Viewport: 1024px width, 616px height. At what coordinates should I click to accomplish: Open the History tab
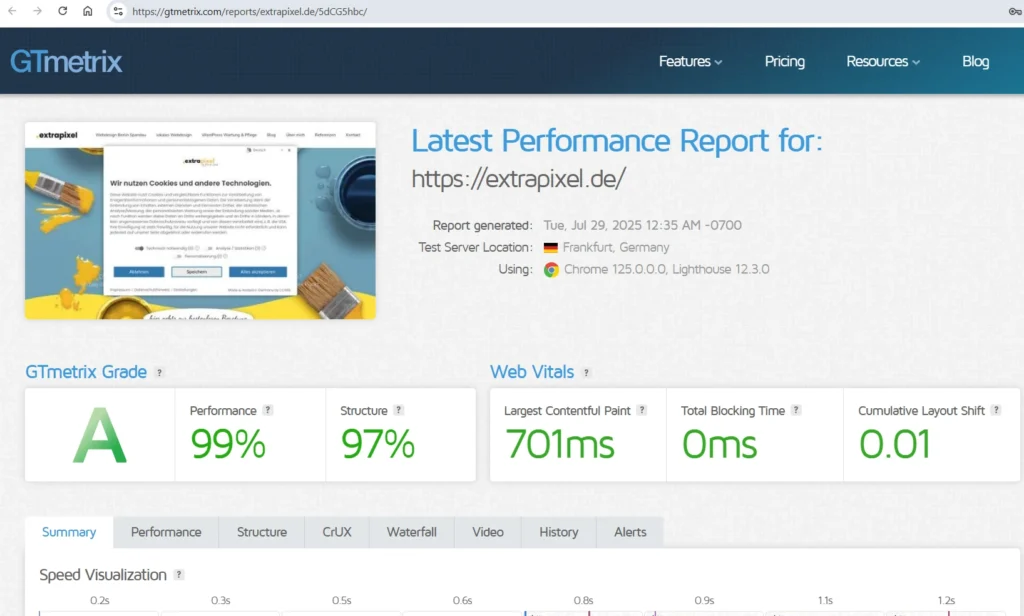pyautogui.click(x=558, y=532)
